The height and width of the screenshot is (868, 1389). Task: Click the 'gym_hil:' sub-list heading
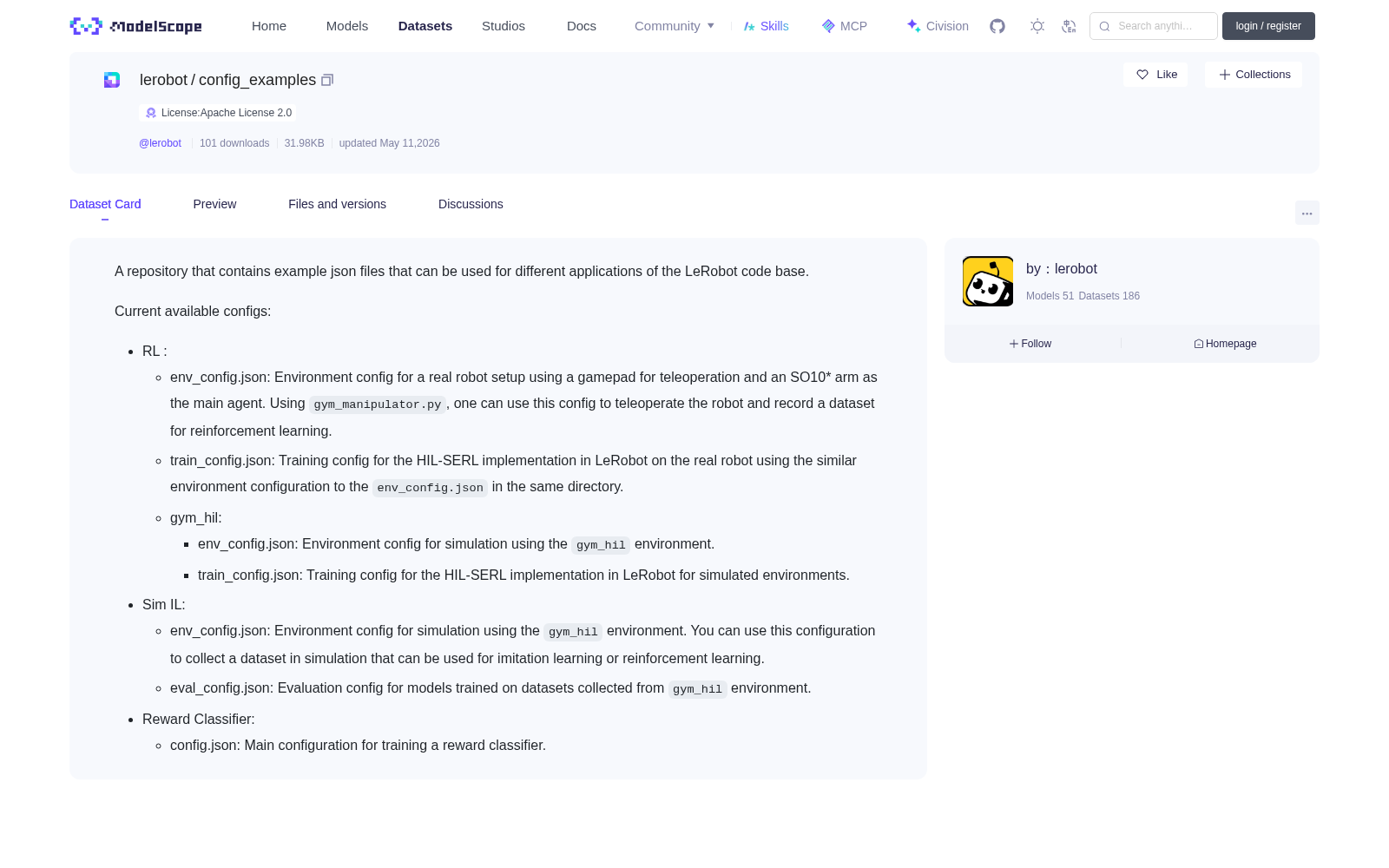[196, 518]
